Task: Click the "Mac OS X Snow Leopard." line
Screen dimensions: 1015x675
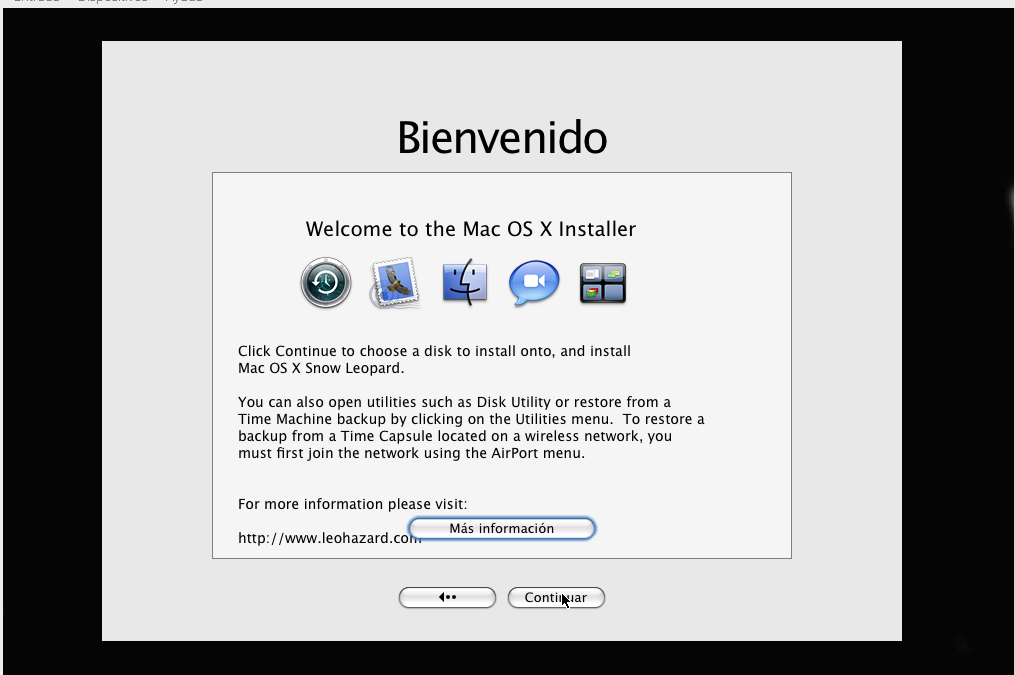Action: tap(320, 368)
